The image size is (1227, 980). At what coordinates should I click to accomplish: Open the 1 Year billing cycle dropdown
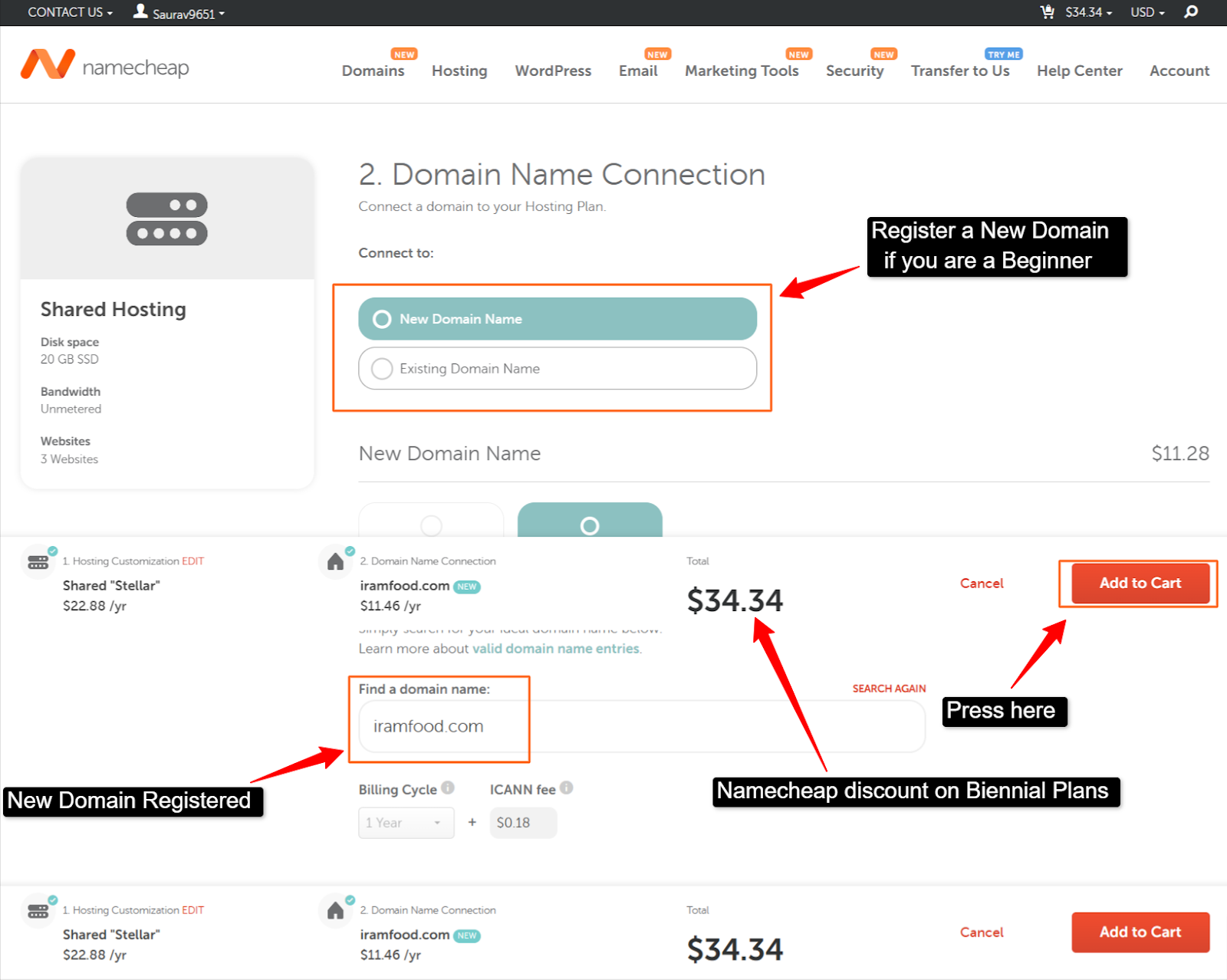click(406, 823)
